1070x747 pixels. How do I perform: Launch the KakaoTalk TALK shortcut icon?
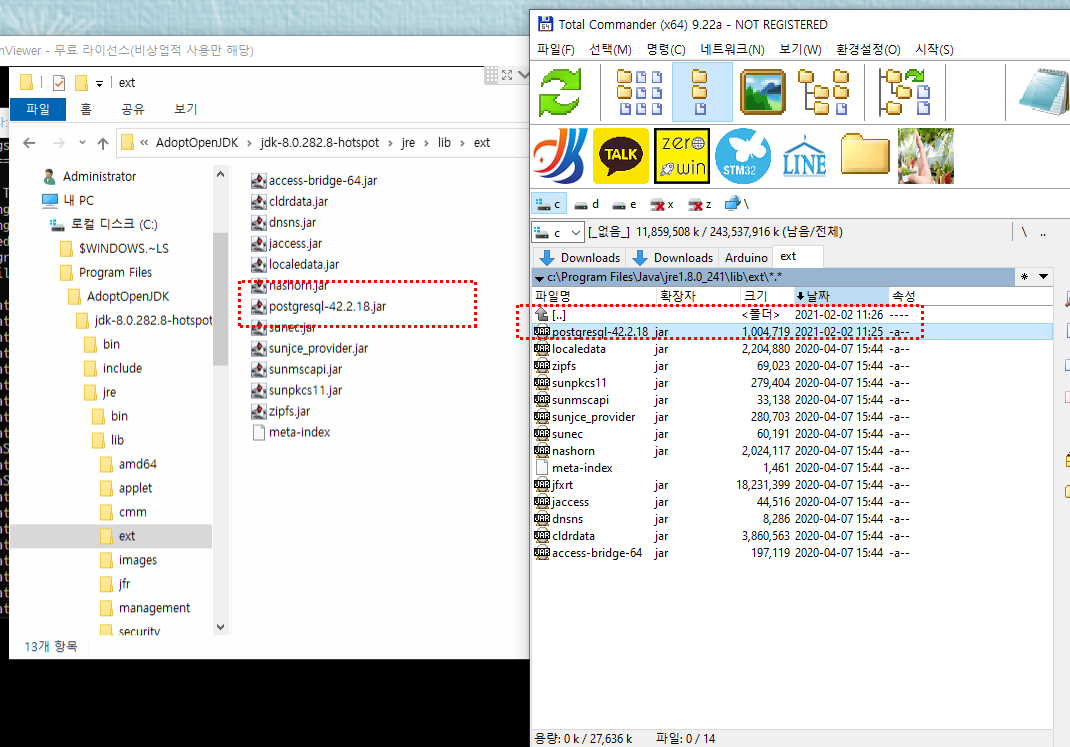click(x=620, y=156)
